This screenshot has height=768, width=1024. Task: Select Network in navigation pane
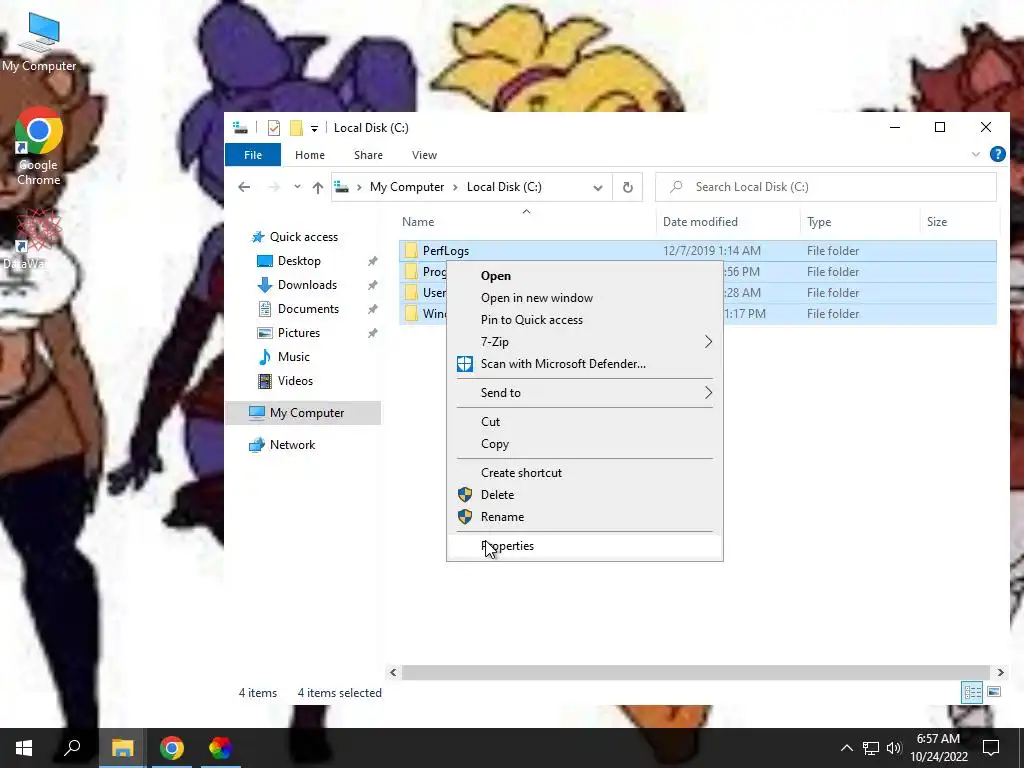[x=292, y=445]
